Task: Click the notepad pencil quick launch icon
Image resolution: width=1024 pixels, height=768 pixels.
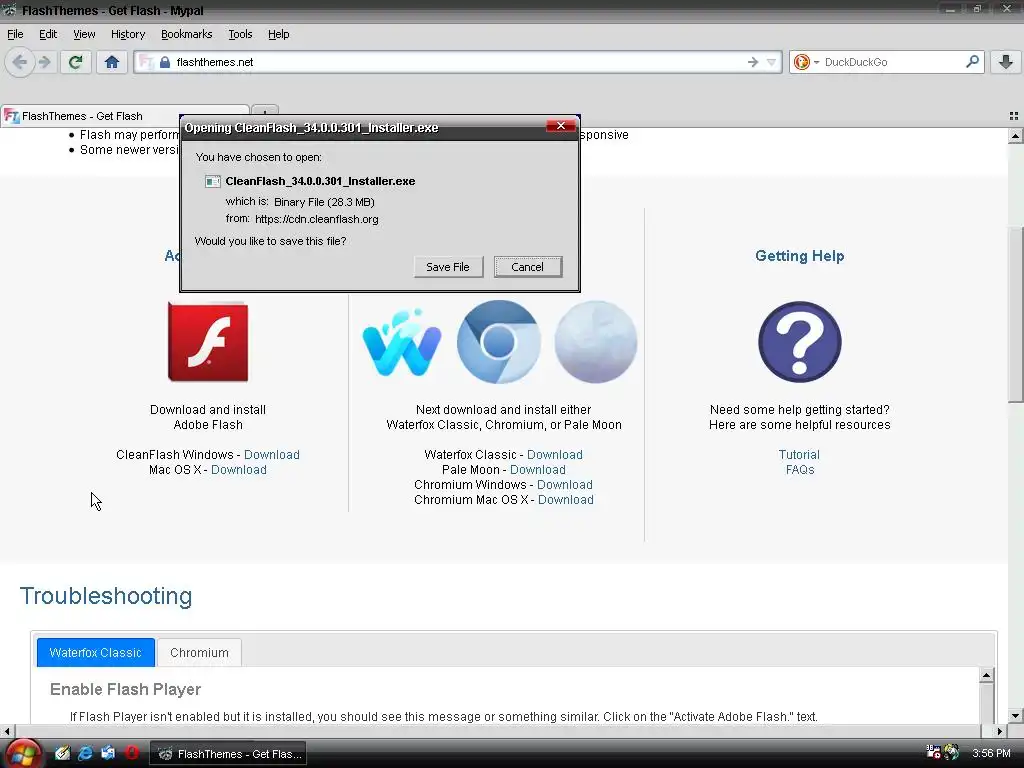Action: 62,753
